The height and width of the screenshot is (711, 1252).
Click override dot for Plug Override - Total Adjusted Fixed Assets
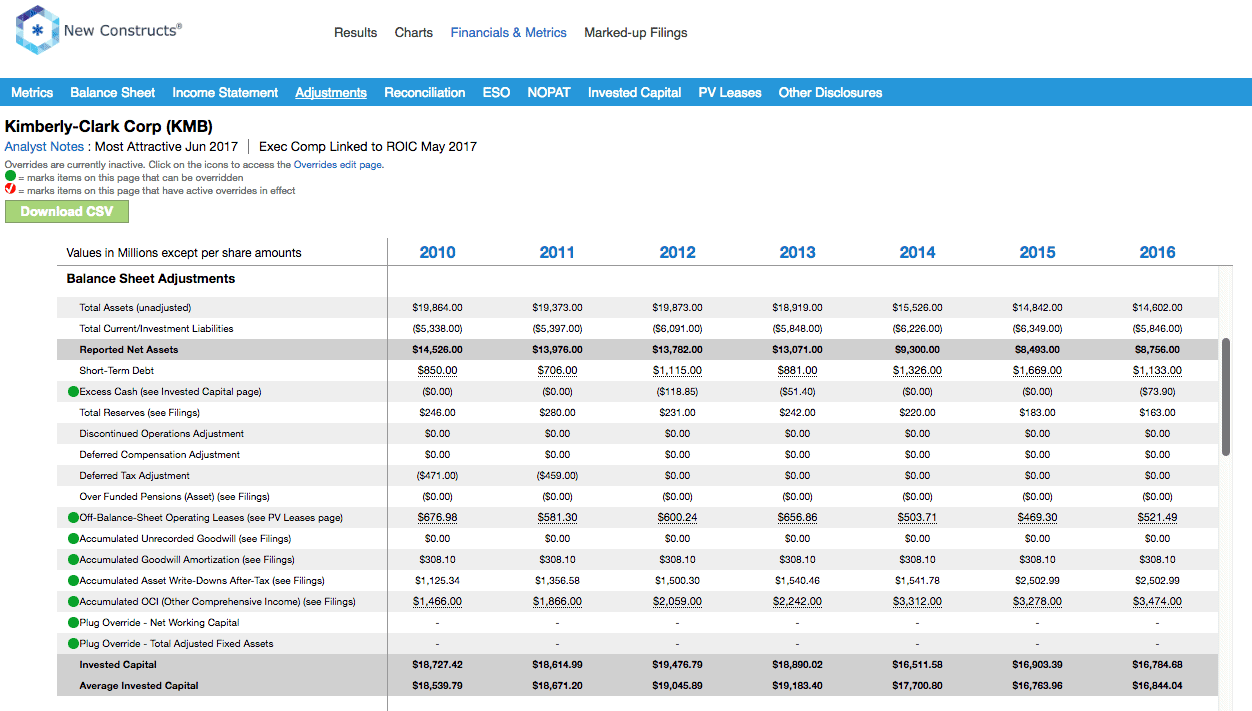click(73, 644)
